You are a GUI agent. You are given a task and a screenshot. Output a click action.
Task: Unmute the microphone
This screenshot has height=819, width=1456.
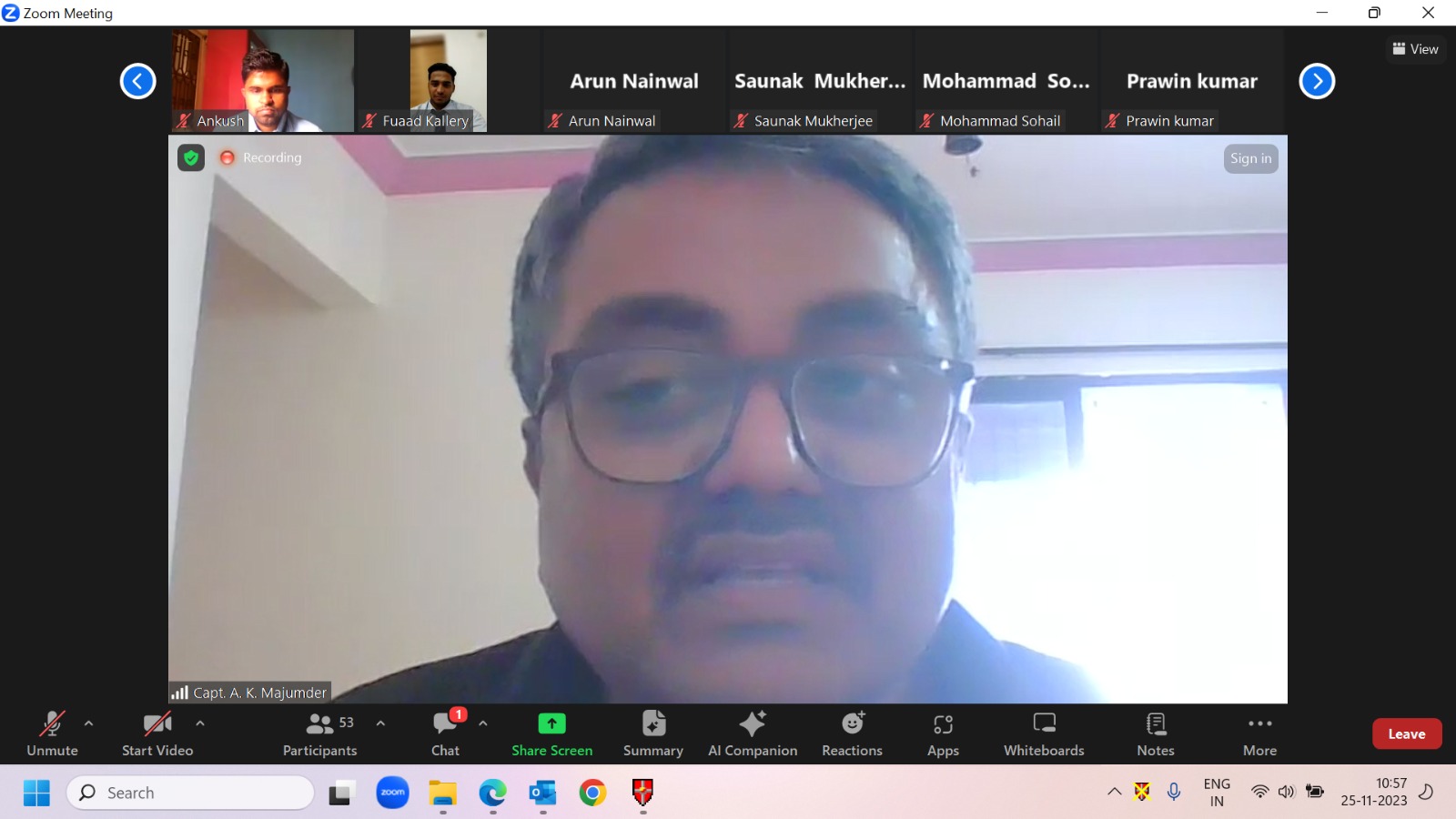(52, 733)
